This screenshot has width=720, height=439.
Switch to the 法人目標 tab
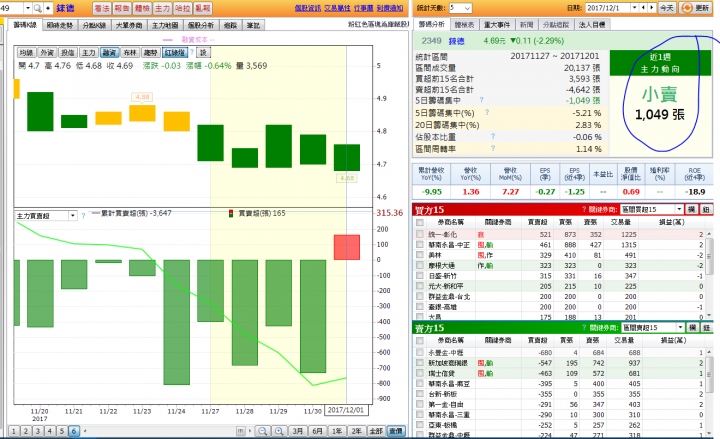coord(592,25)
